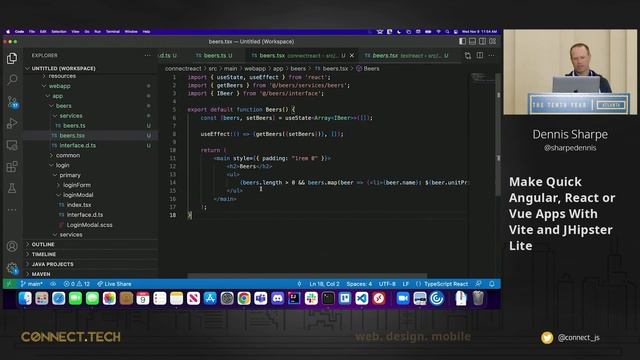Open the Selection menu
The height and width of the screenshot is (360, 640).
(x=58, y=31)
